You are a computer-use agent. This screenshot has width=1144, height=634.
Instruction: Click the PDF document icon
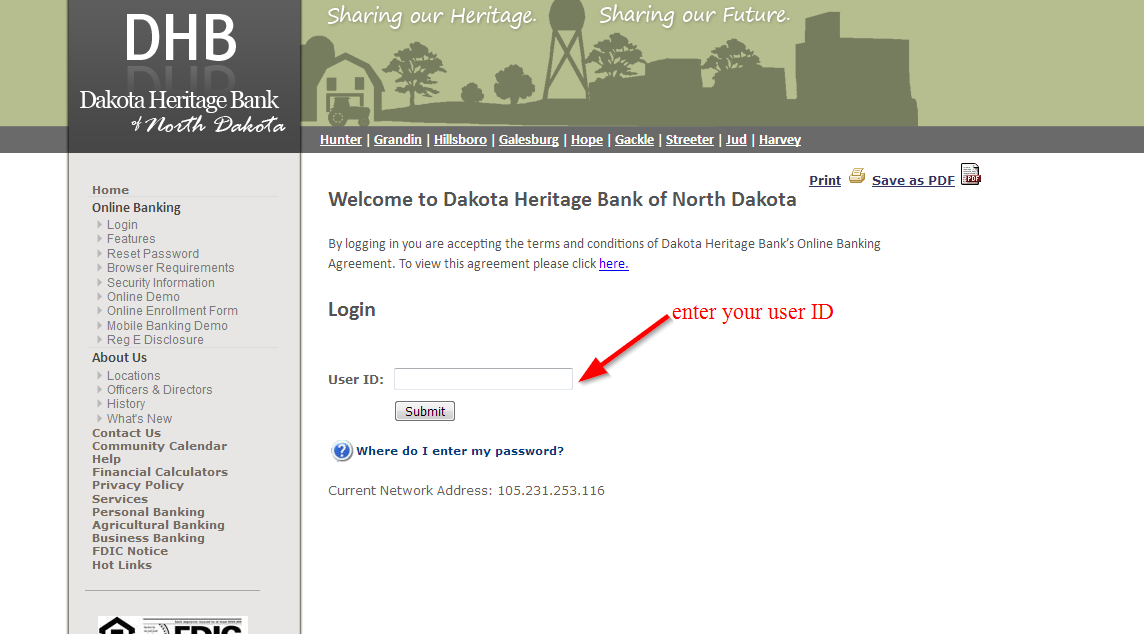coord(970,174)
